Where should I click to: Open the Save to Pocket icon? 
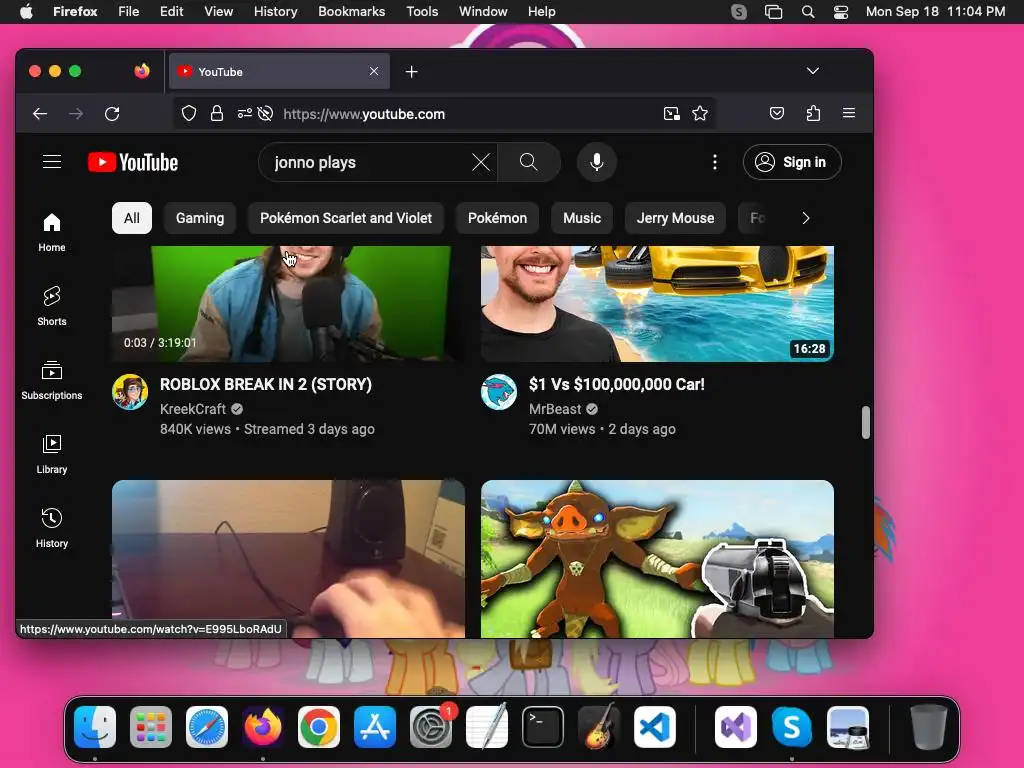[776, 114]
